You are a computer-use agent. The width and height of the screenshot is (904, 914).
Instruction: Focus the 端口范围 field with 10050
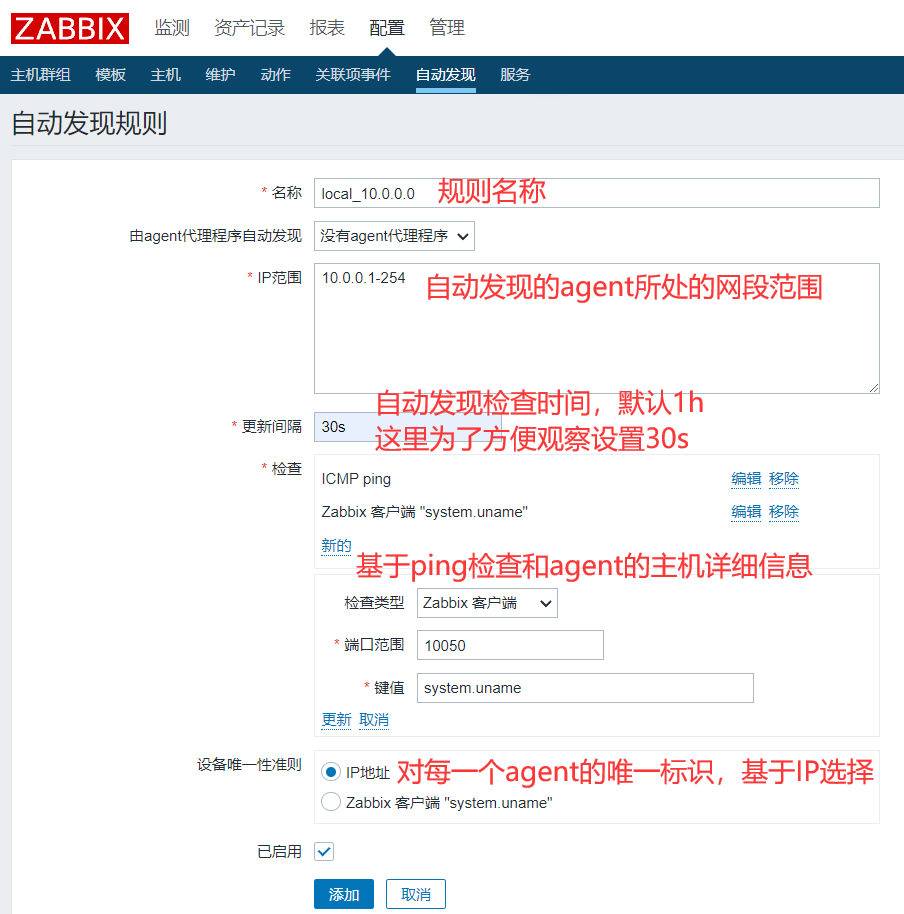511,645
